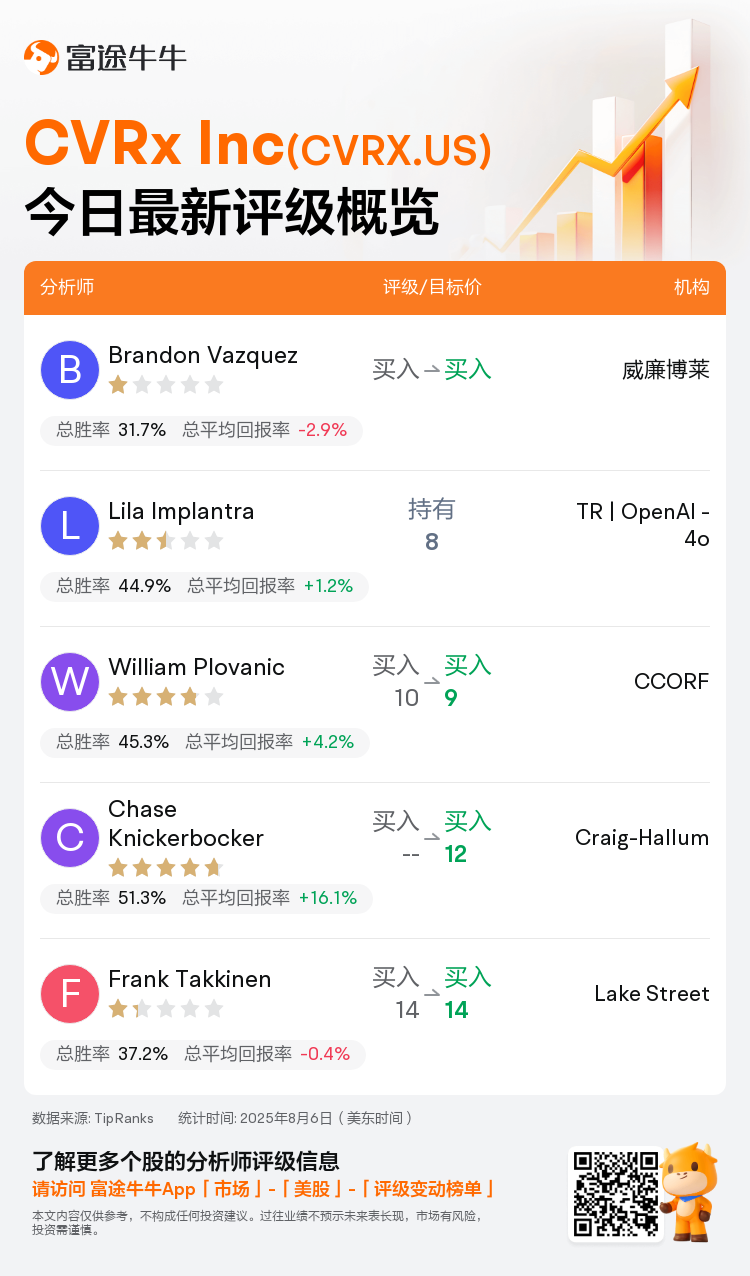The height and width of the screenshot is (1276, 750).
Task: Click Chase Knickerbocker's C avatar icon
Action: [x=70, y=837]
